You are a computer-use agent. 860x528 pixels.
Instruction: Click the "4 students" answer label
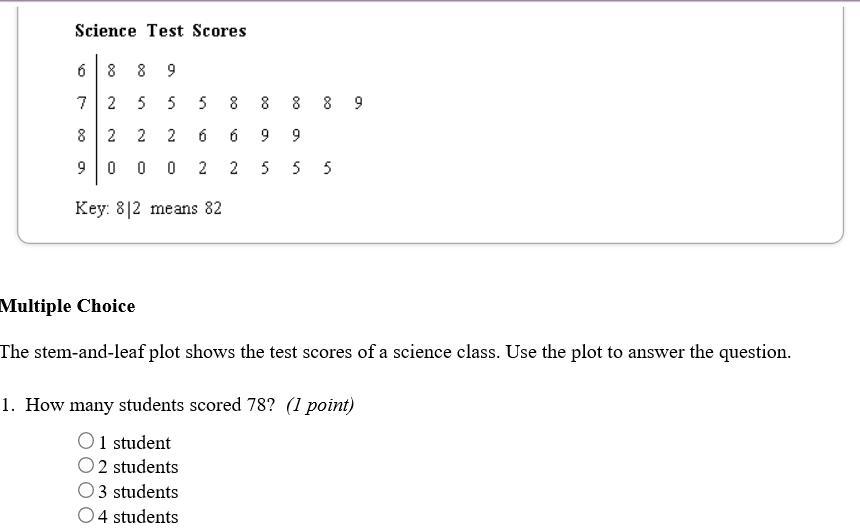(138, 516)
